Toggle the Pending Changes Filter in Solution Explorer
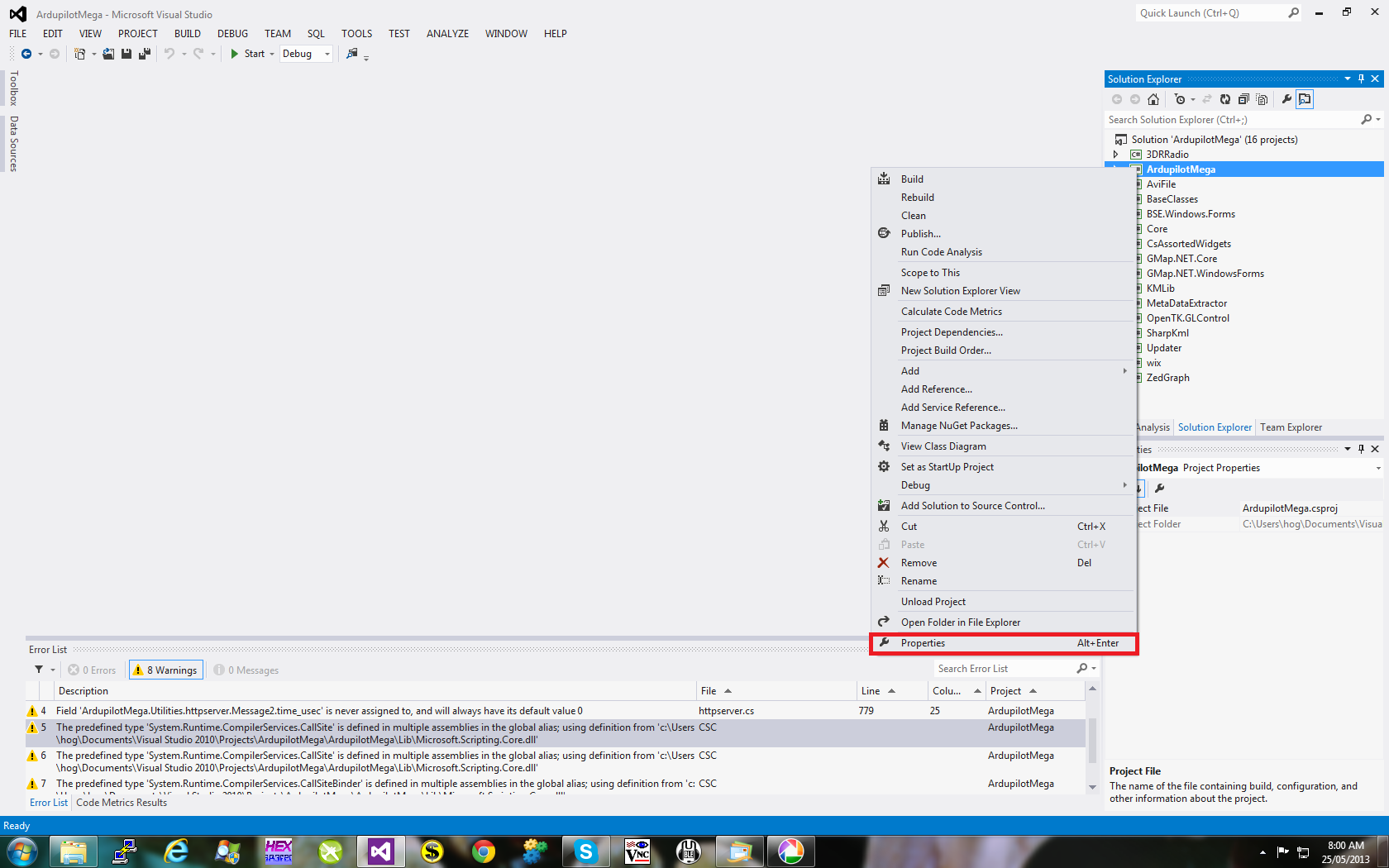Viewport: 1389px width, 868px height. pos(1180,99)
